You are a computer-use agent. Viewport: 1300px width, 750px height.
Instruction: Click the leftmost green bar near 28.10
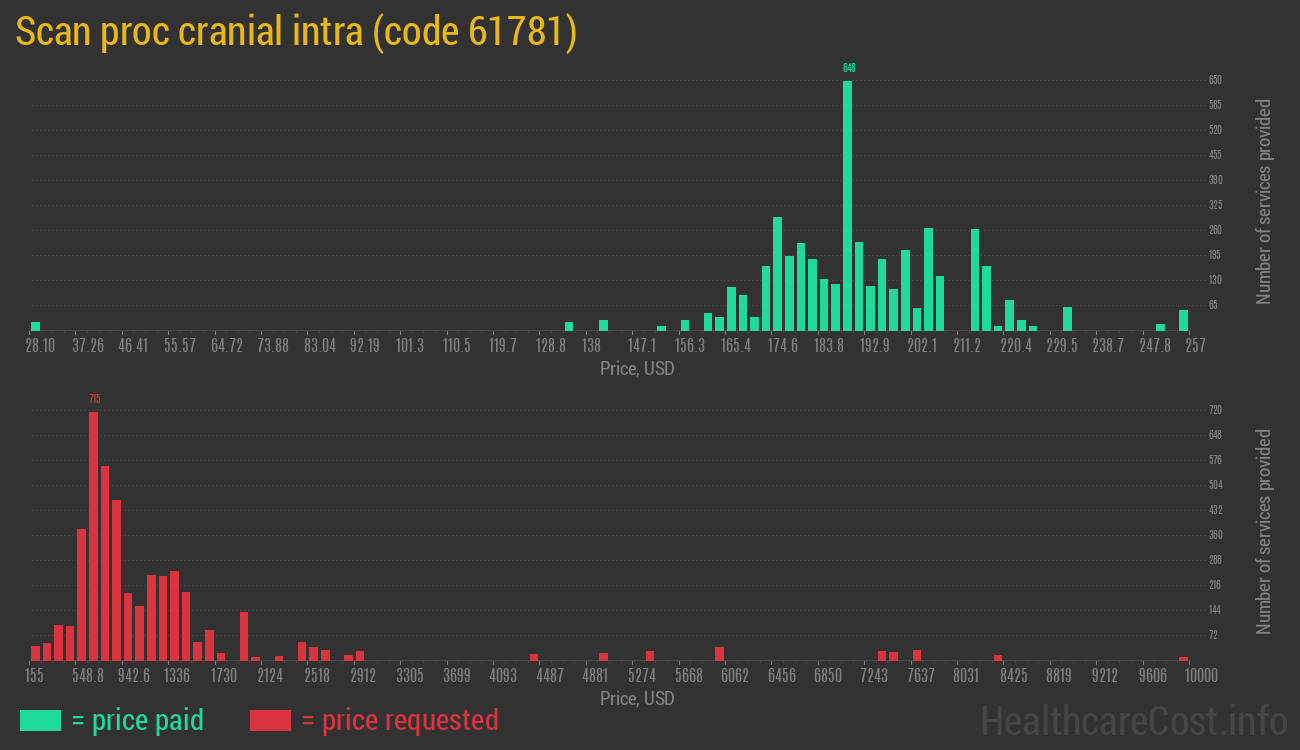tap(35, 325)
